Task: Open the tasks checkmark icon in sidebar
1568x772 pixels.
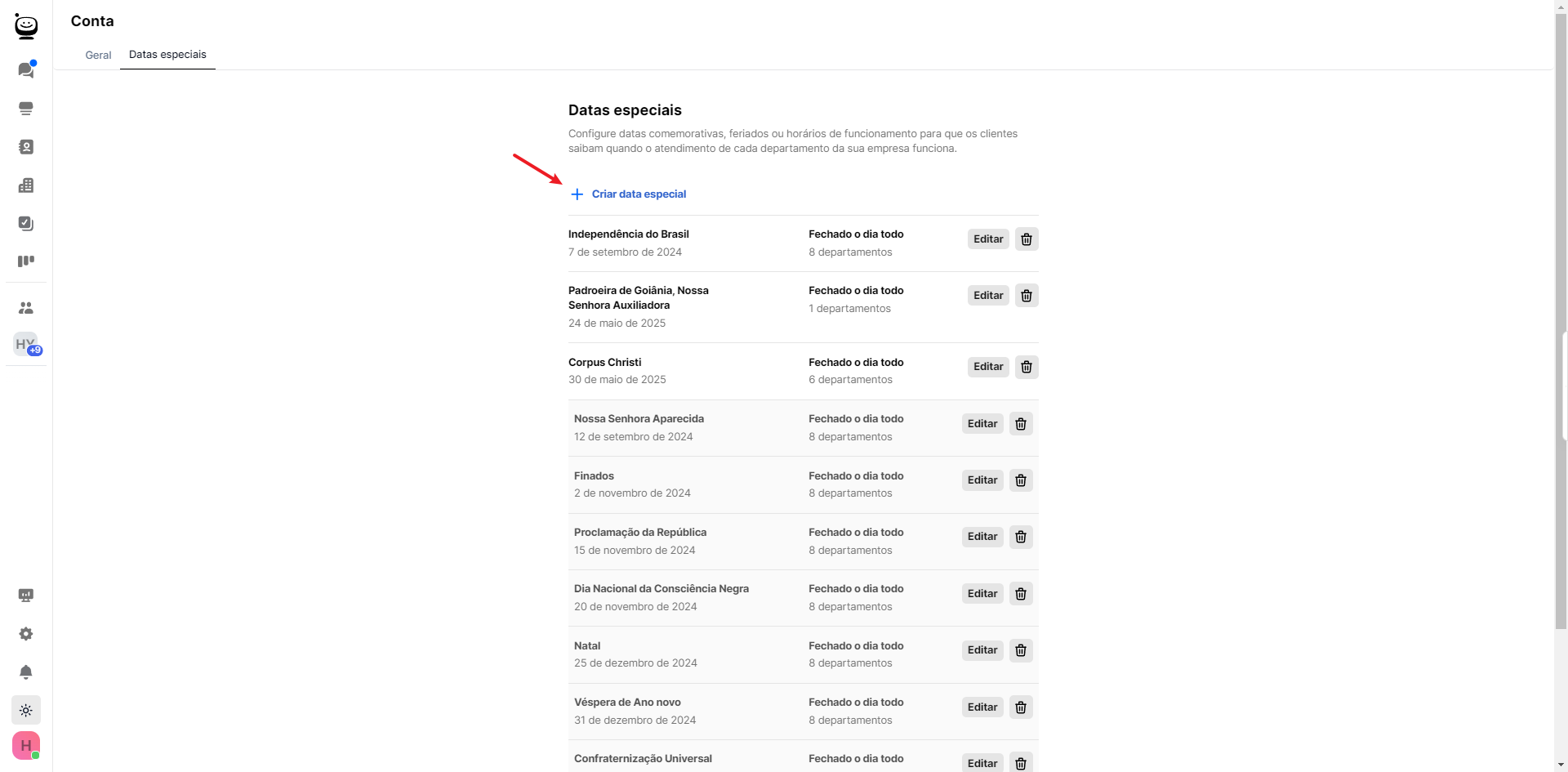Action: point(26,223)
